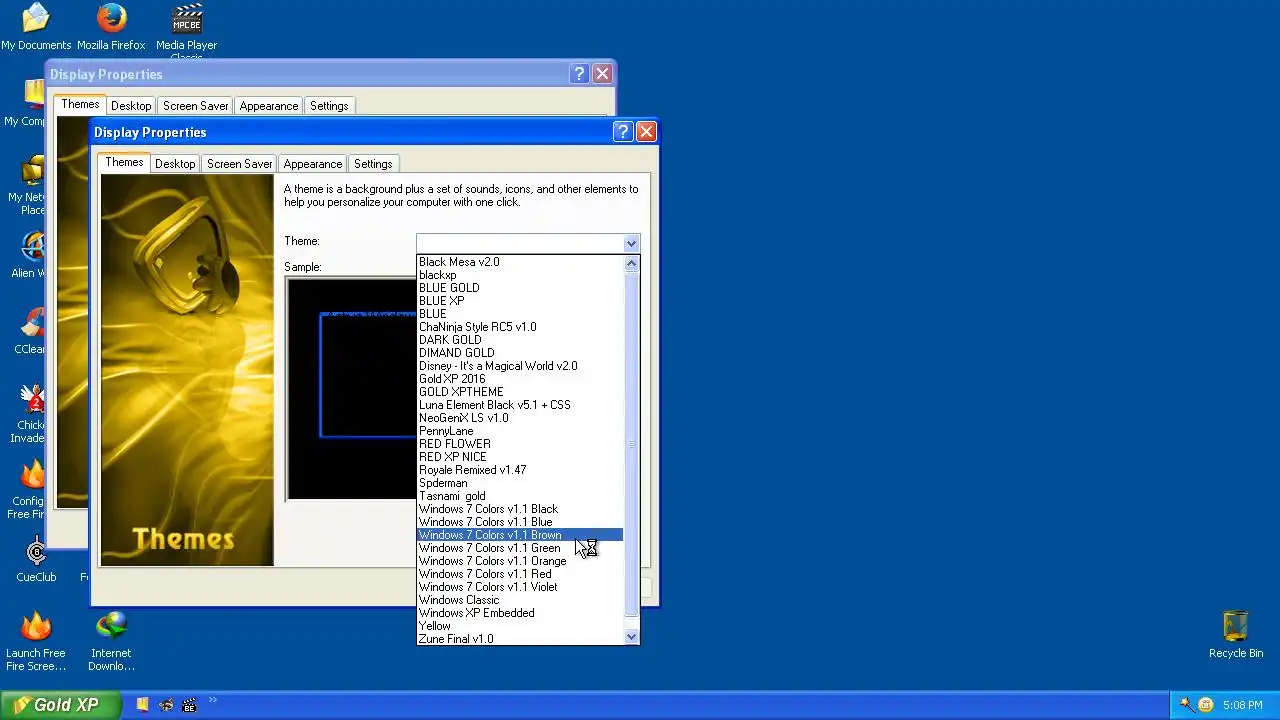Click help button in back Display Properties window
1280x720 pixels.
pos(579,73)
